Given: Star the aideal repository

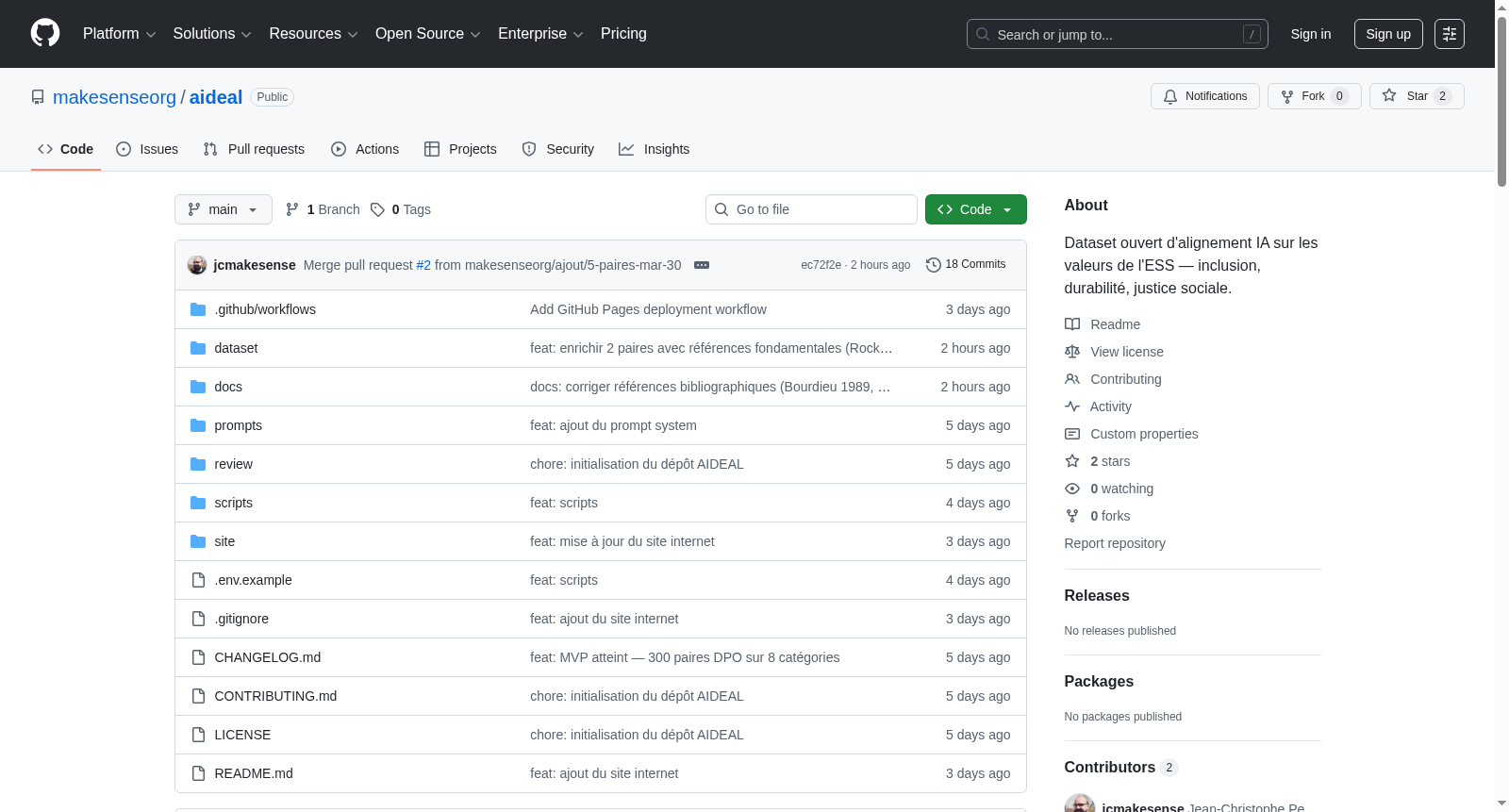Looking at the screenshot, I should (1417, 96).
